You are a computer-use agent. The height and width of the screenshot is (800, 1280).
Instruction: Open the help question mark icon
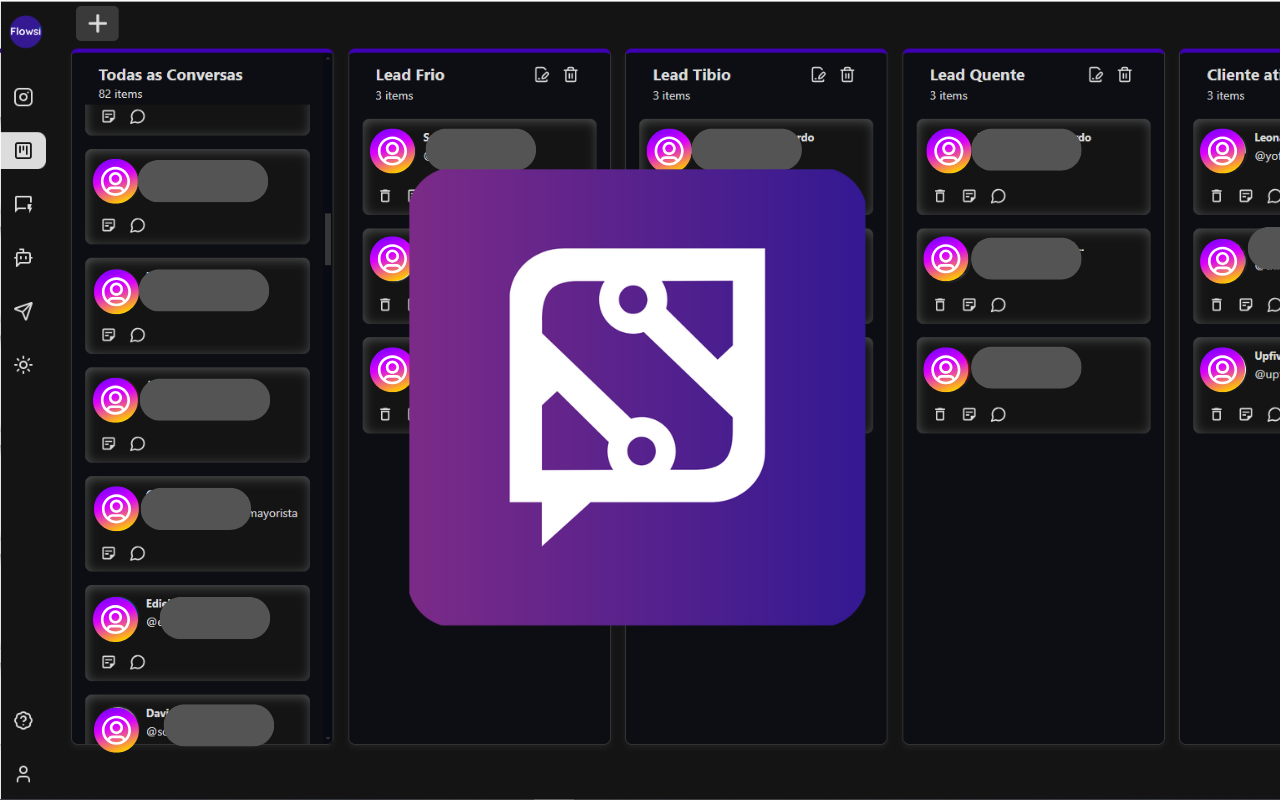click(24, 721)
